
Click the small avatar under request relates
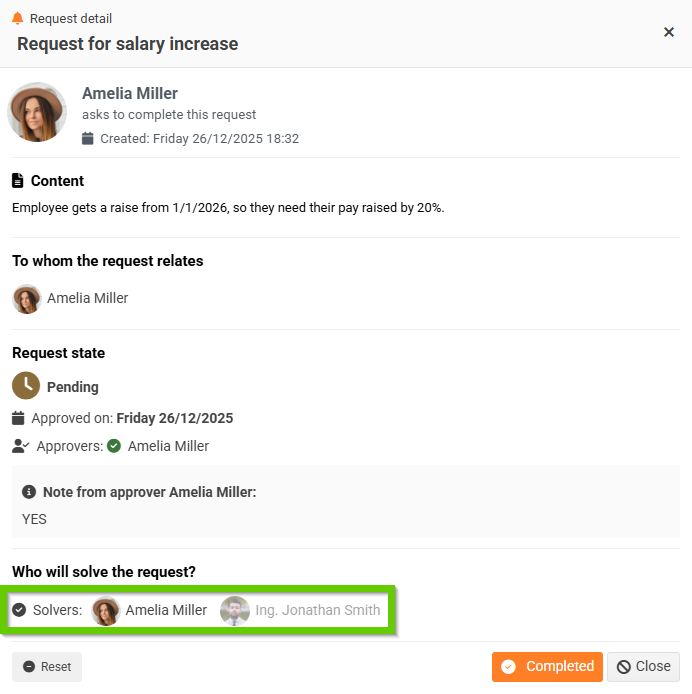point(26,298)
